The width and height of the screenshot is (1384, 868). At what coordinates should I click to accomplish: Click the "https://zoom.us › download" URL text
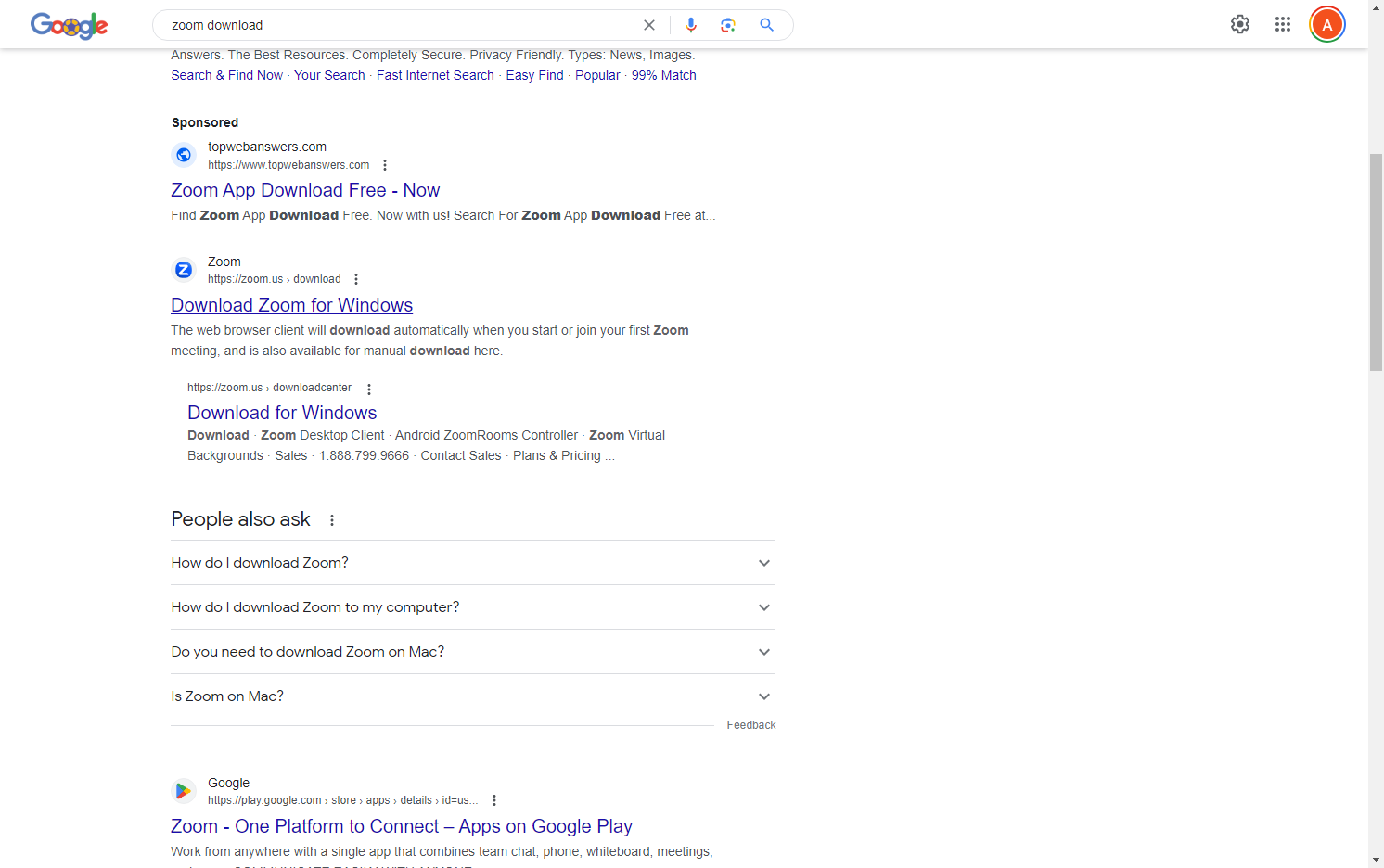pyautogui.click(x=275, y=279)
